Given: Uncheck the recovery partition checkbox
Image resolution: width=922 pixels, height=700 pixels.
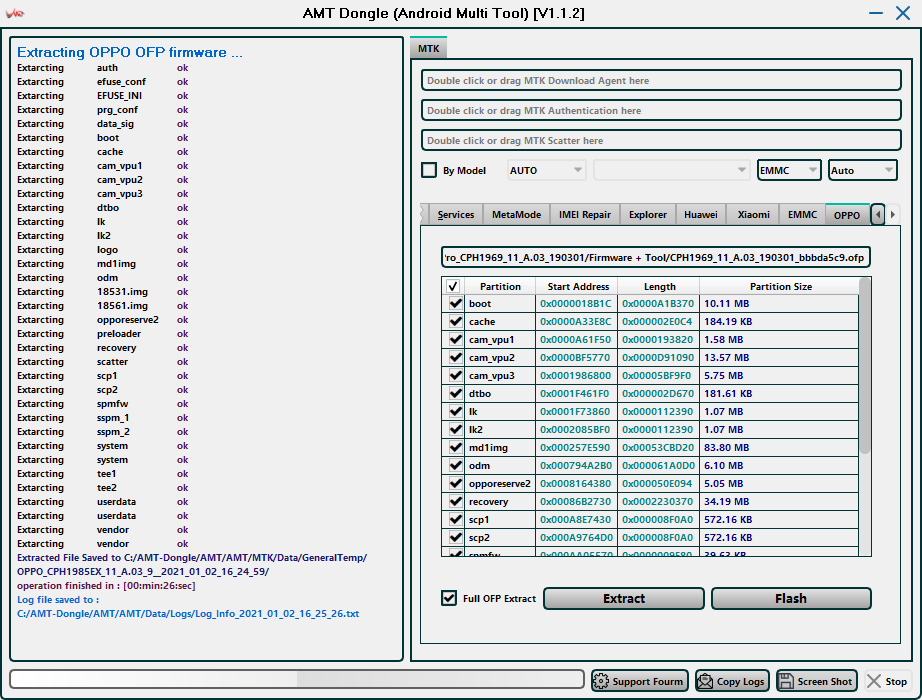Looking at the screenshot, I should tap(455, 502).
